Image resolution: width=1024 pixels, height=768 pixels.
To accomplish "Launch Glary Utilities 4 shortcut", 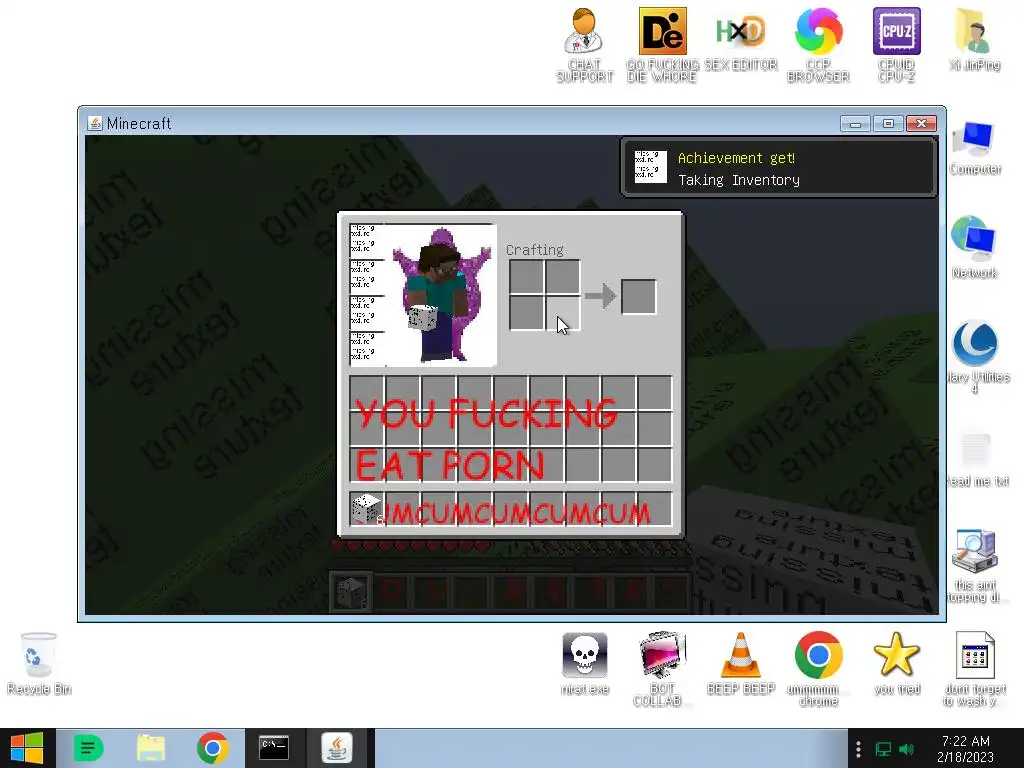I will tap(976, 356).
